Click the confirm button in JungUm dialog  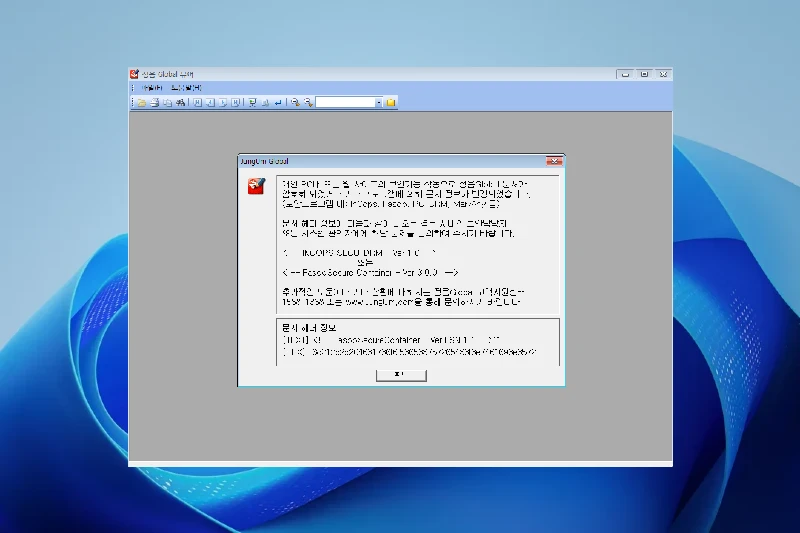point(401,375)
